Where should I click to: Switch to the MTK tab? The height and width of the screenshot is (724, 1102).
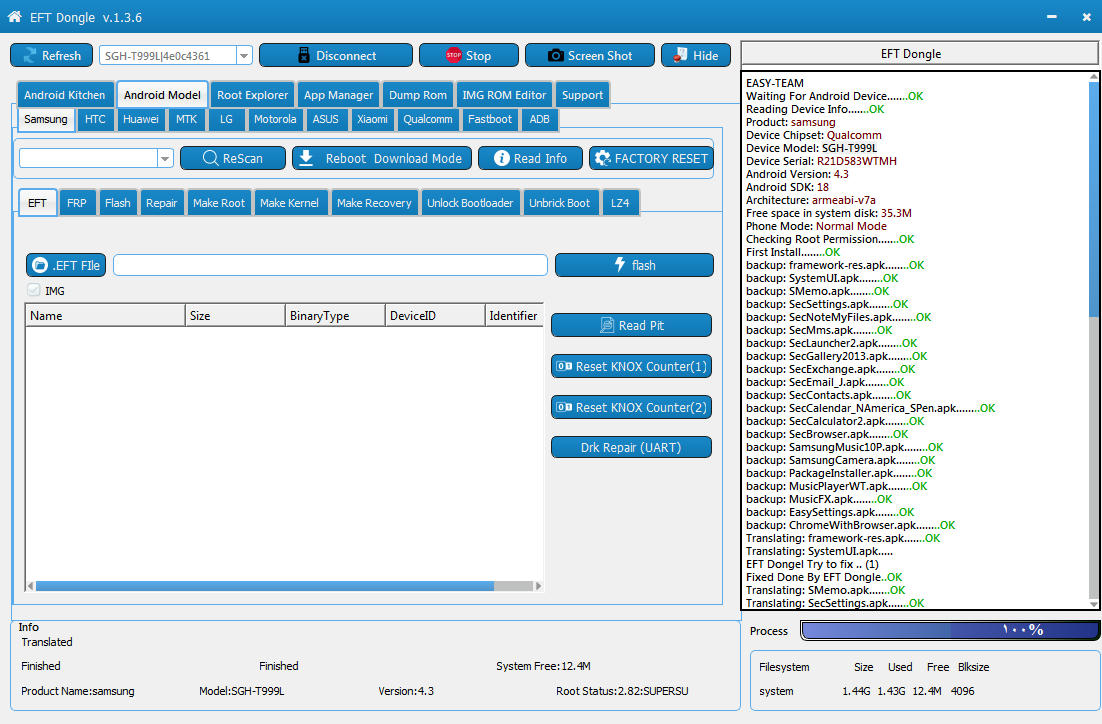pyautogui.click(x=186, y=119)
